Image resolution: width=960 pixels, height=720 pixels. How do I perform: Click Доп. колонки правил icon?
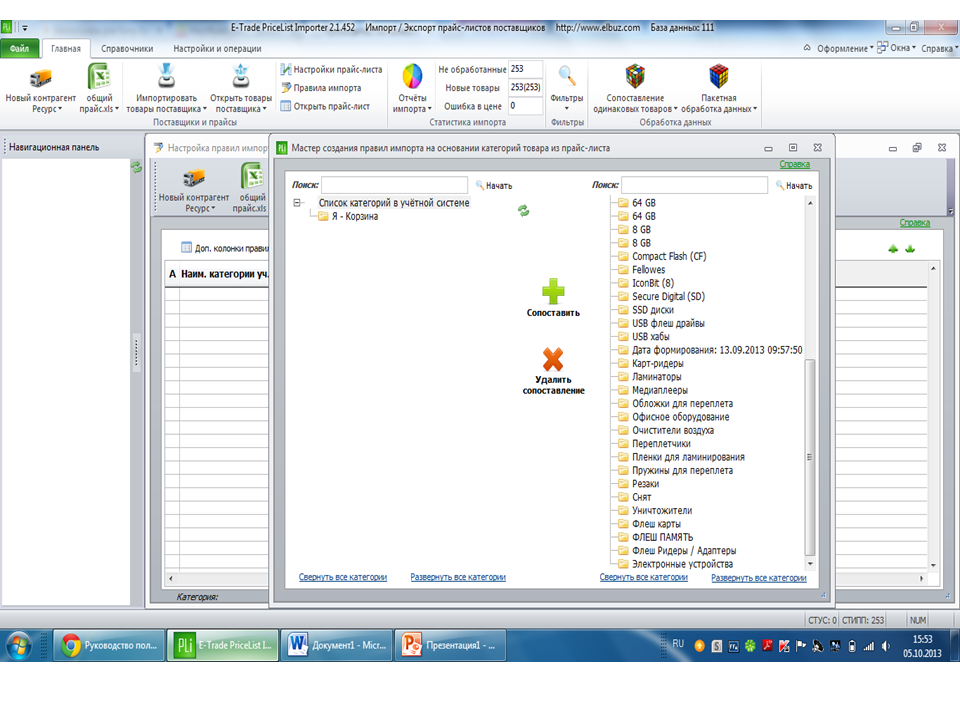pos(186,247)
